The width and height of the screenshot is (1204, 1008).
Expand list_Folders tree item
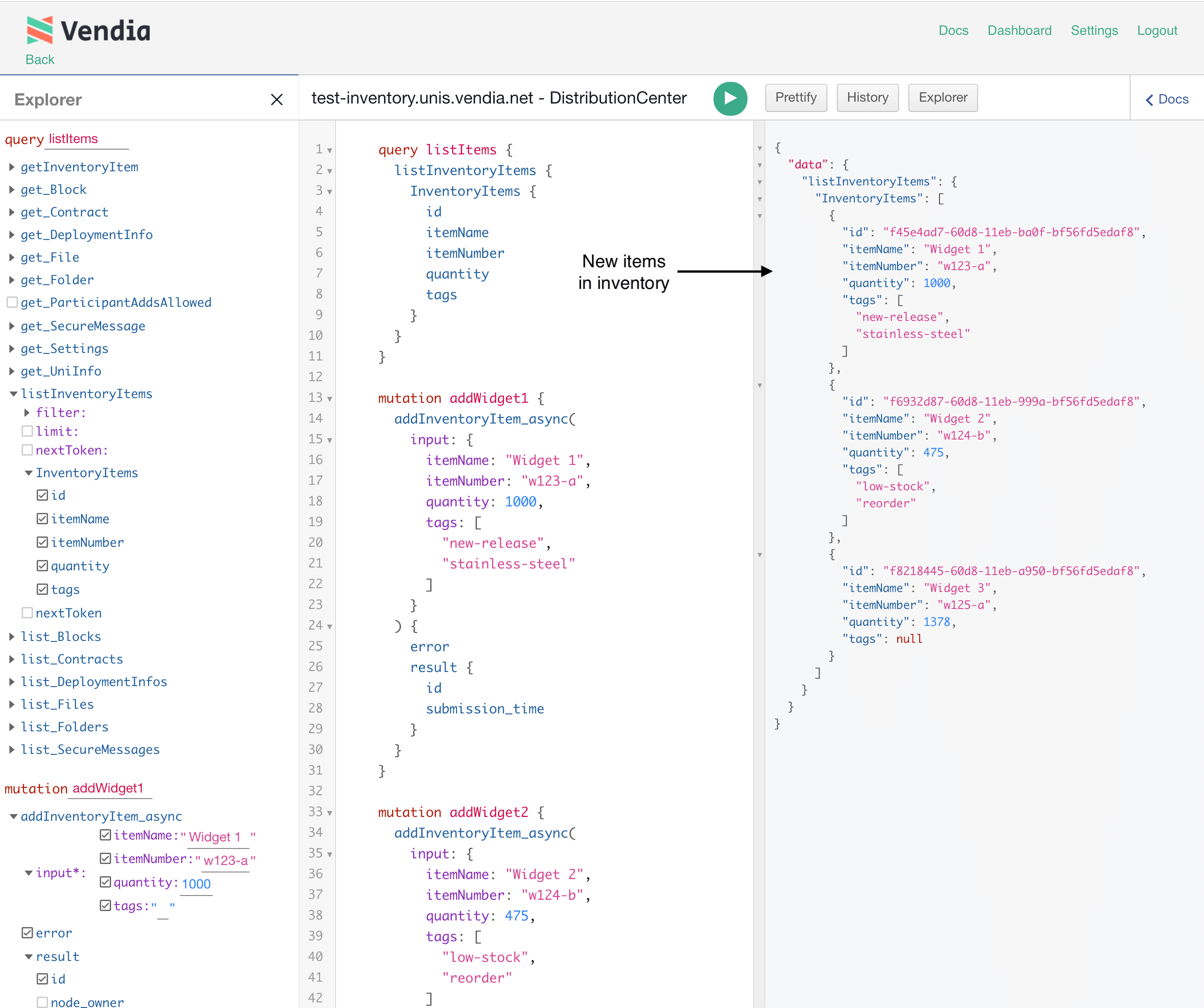coord(11,727)
